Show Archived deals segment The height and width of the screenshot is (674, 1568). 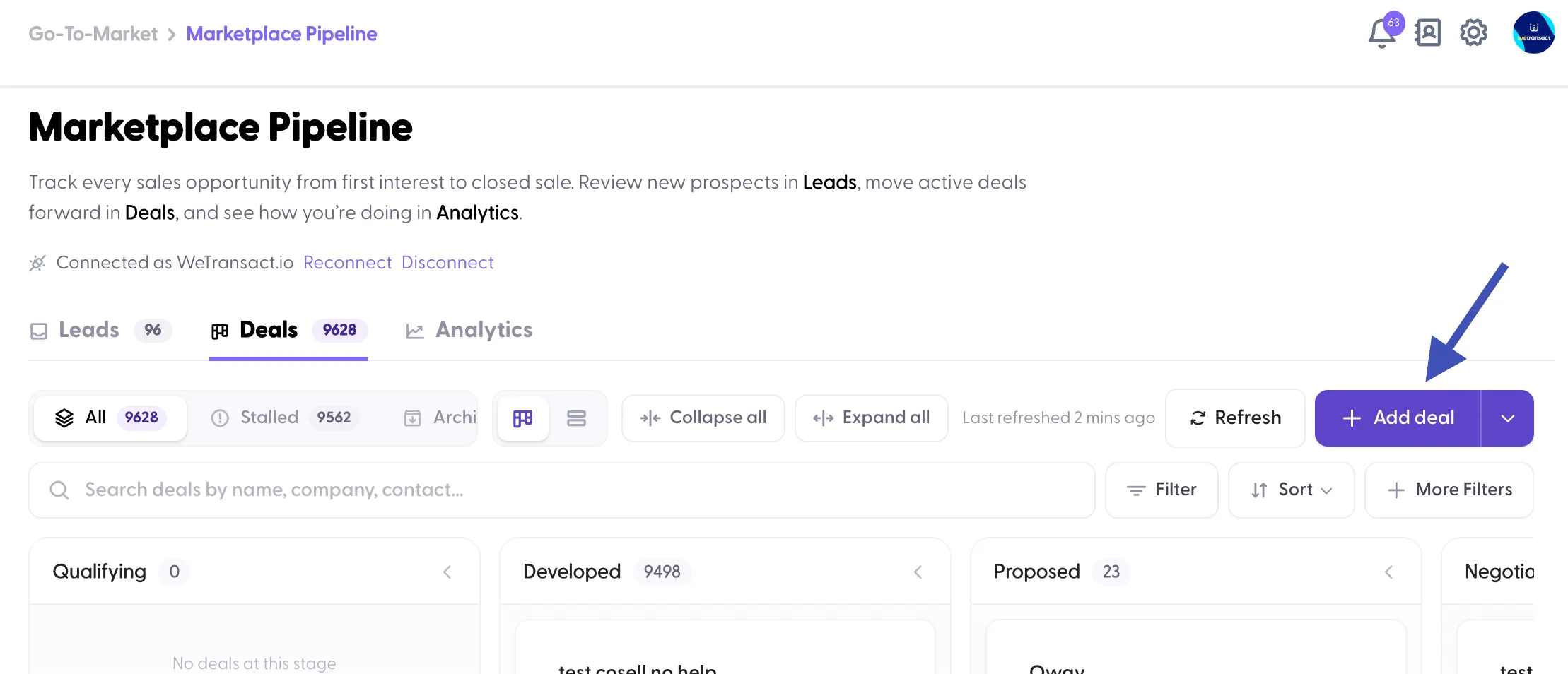coord(440,418)
